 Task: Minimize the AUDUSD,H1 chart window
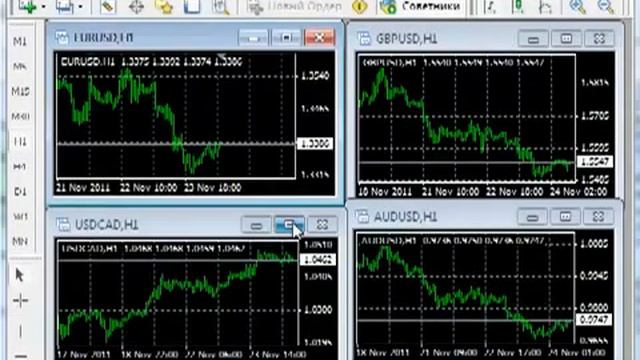pos(532,217)
